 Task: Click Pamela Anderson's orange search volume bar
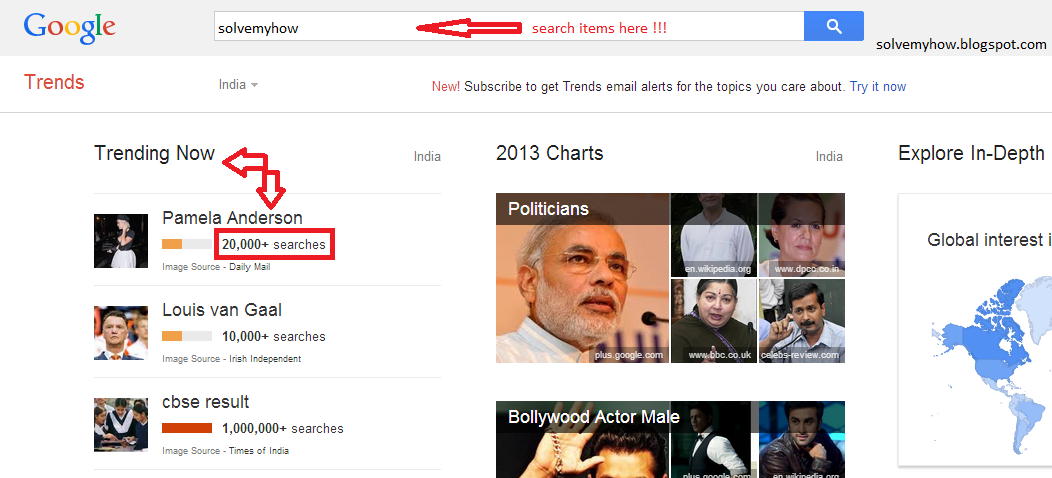click(187, 244)
